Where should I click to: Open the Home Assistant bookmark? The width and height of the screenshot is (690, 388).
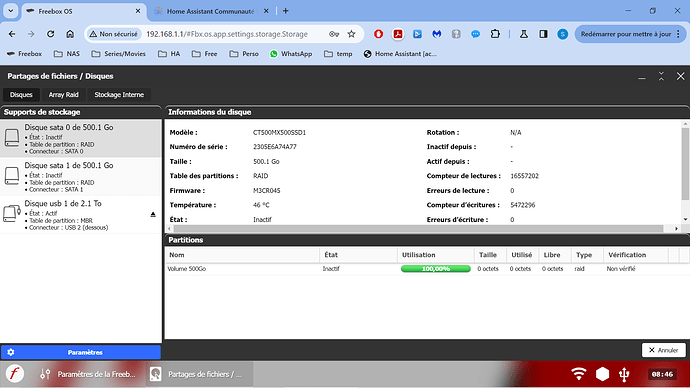[400, 54]
